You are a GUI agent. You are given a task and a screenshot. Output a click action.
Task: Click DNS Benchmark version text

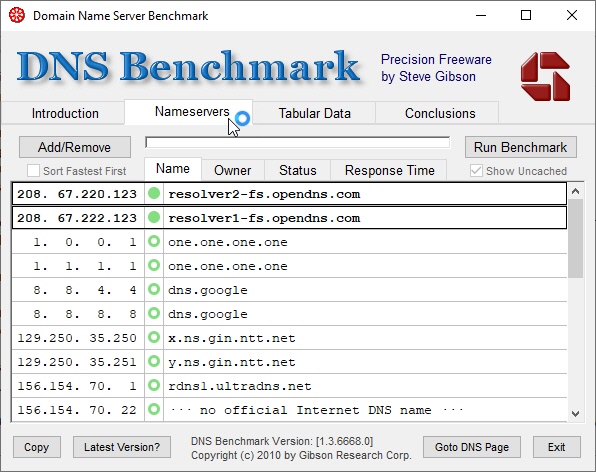[282, 441]
